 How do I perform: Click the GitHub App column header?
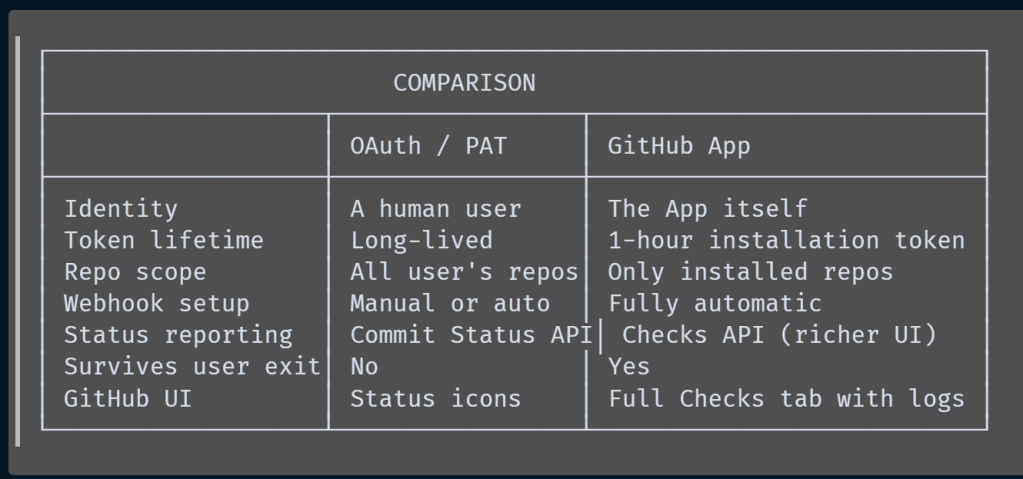(x=679, y=146)
